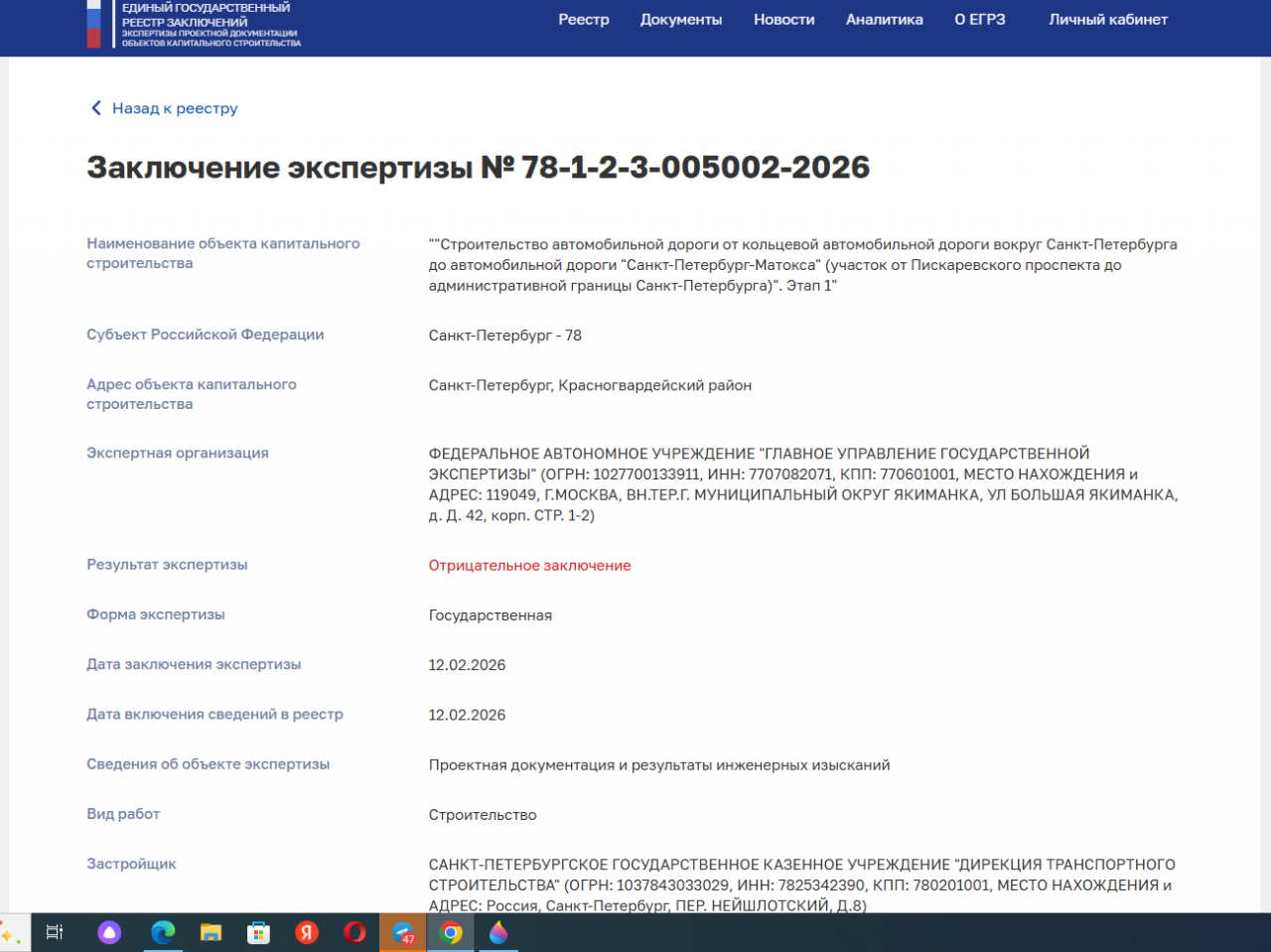Switch to Google Chrome in the taskbar
This screenshot has height=952, width=1271.
coord(451,932)
